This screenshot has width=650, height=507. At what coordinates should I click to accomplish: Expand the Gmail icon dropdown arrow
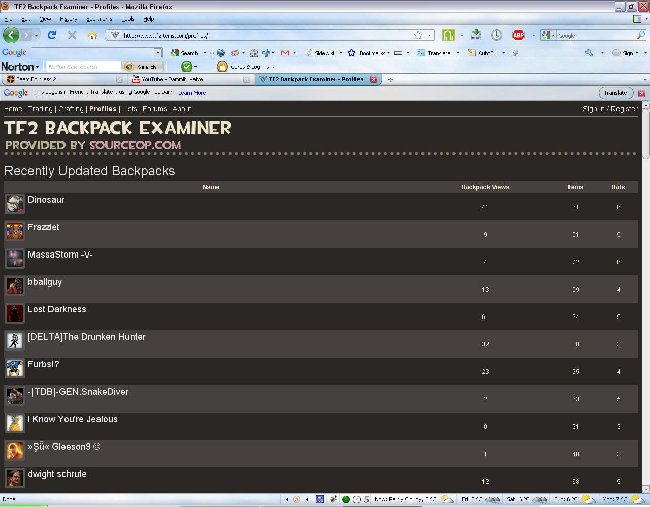(294, 53)
